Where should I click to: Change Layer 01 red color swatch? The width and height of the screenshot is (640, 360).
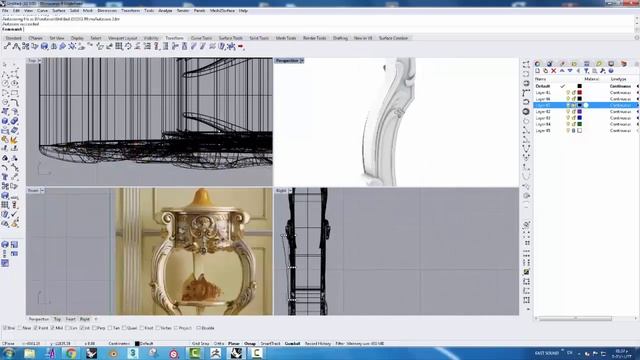pyautogui.click(x=579, y=93)
